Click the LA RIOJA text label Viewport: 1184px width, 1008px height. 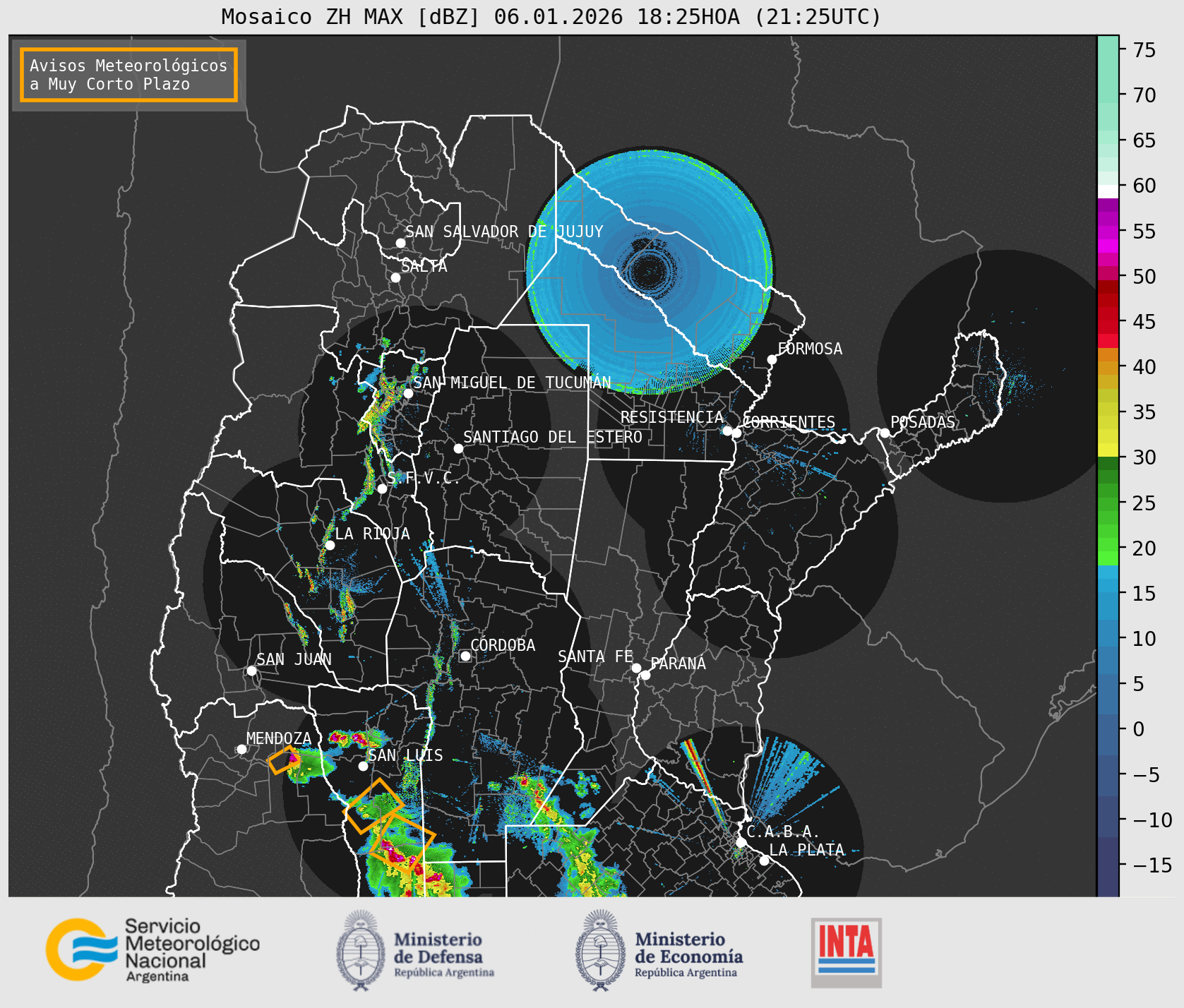372,534
